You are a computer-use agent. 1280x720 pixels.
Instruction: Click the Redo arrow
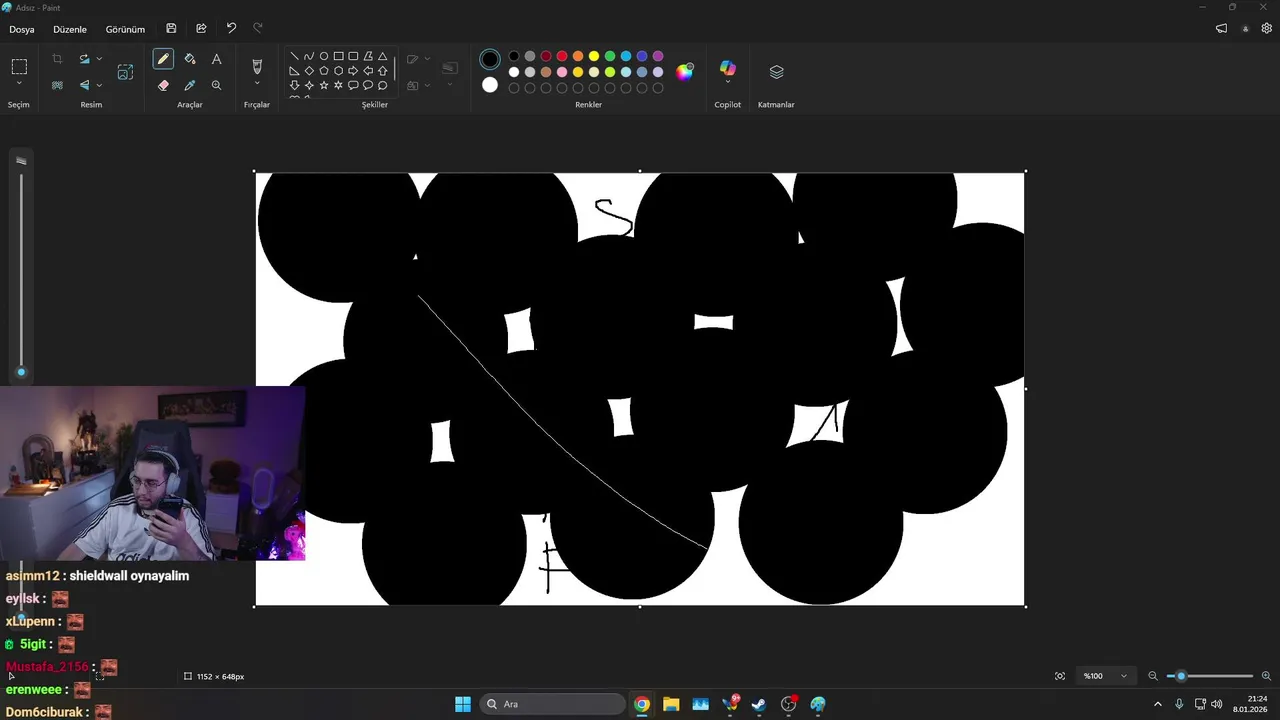(258, 29)
